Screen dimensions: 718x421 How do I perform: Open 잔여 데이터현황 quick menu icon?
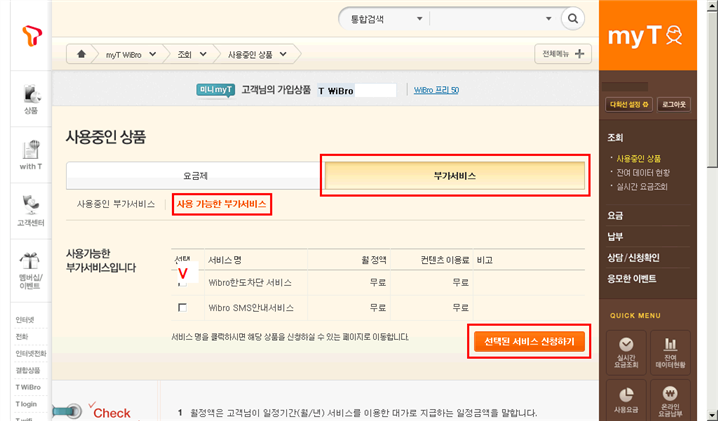tap(670, 352)
